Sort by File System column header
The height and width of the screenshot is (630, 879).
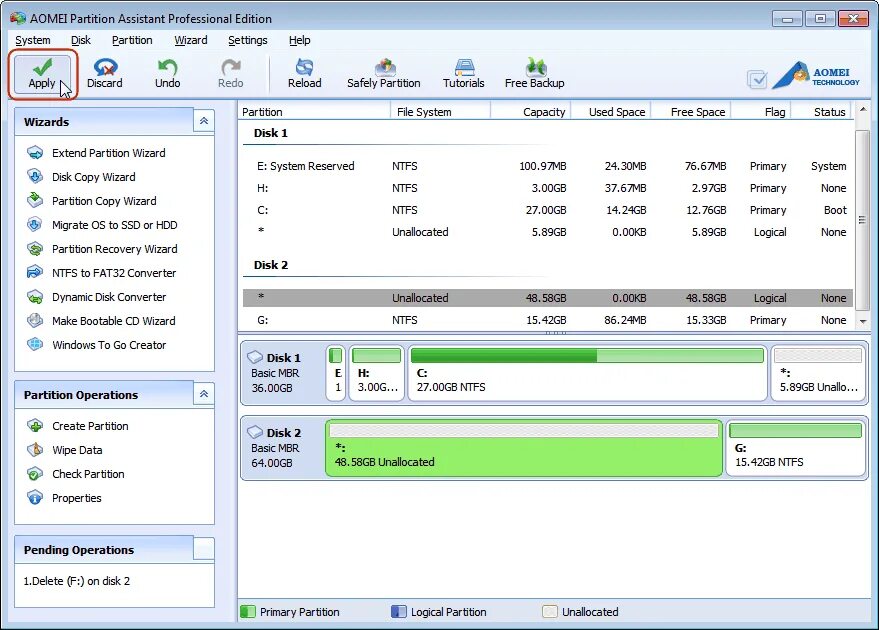pyautogui.click(x=440, y=112)
